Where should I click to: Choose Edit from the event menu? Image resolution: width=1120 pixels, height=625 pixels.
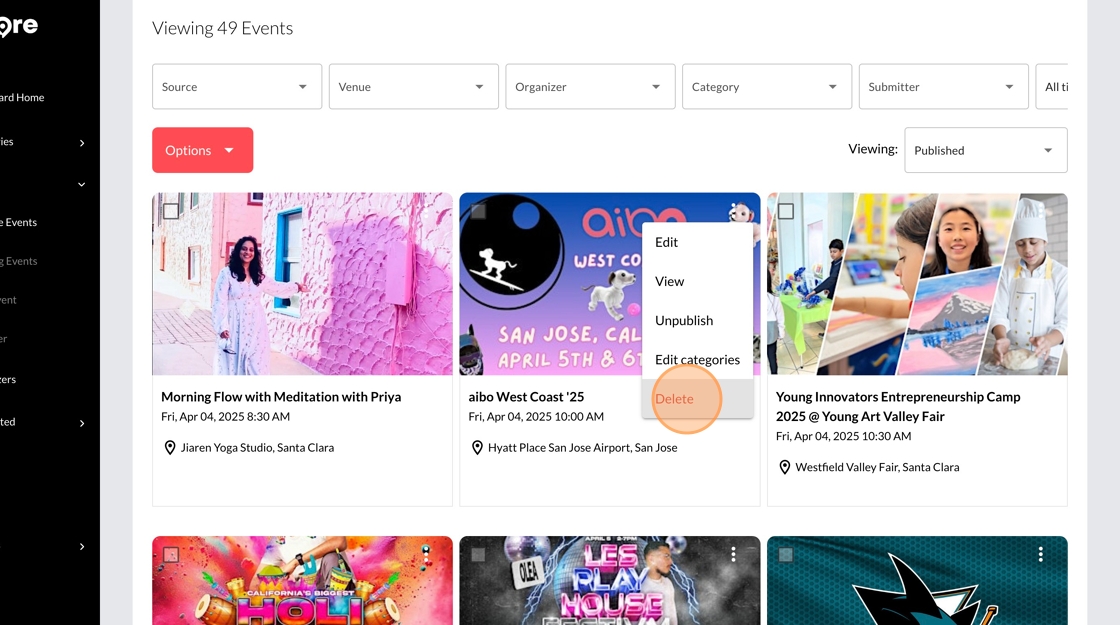[x=697, y=242]
